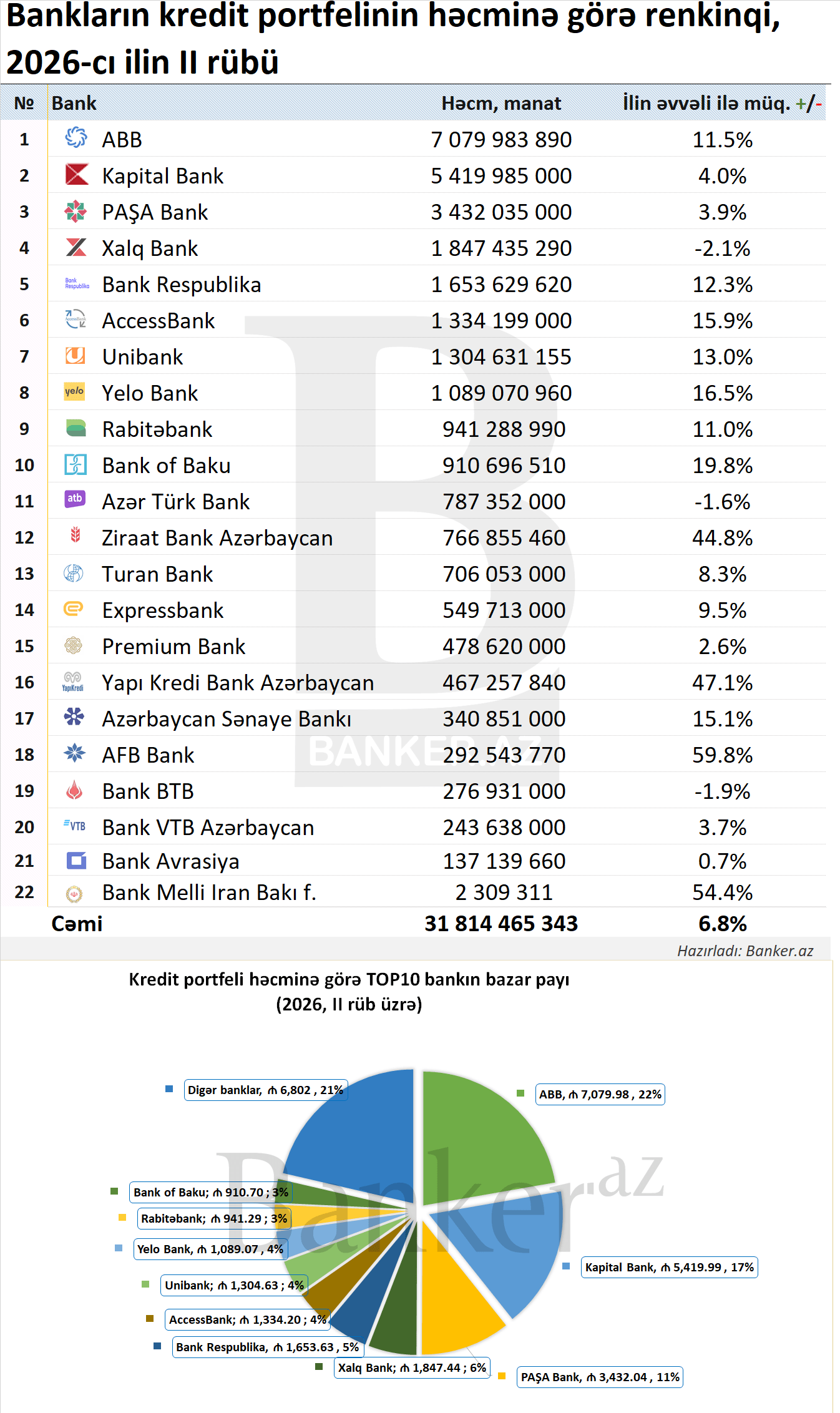Screen dimensions: 840x1413
Task: Click Ziraat Bank change '44.8%'
Action: [722, 537]
